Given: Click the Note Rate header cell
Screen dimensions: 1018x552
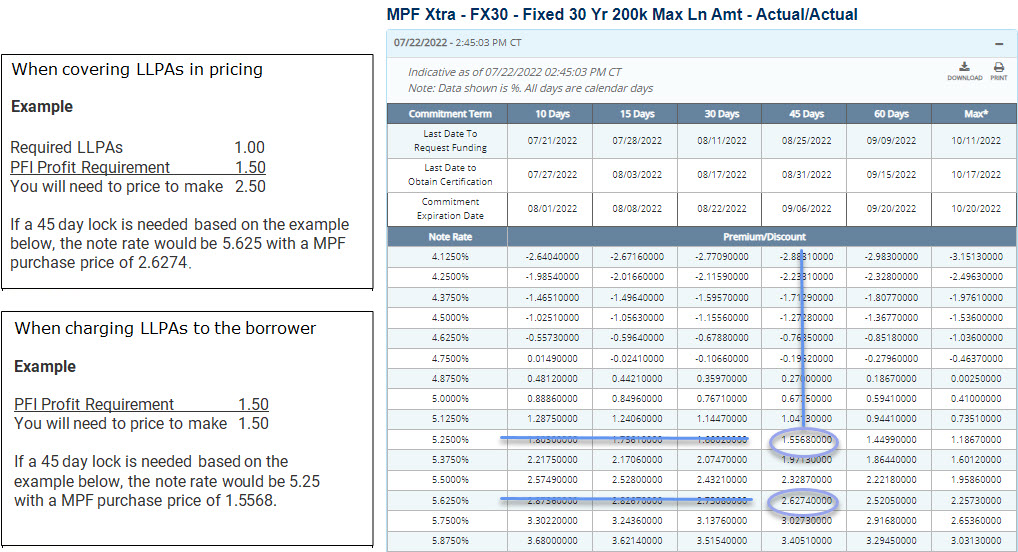Looking at the screenshot, I should tap(449, 237).
